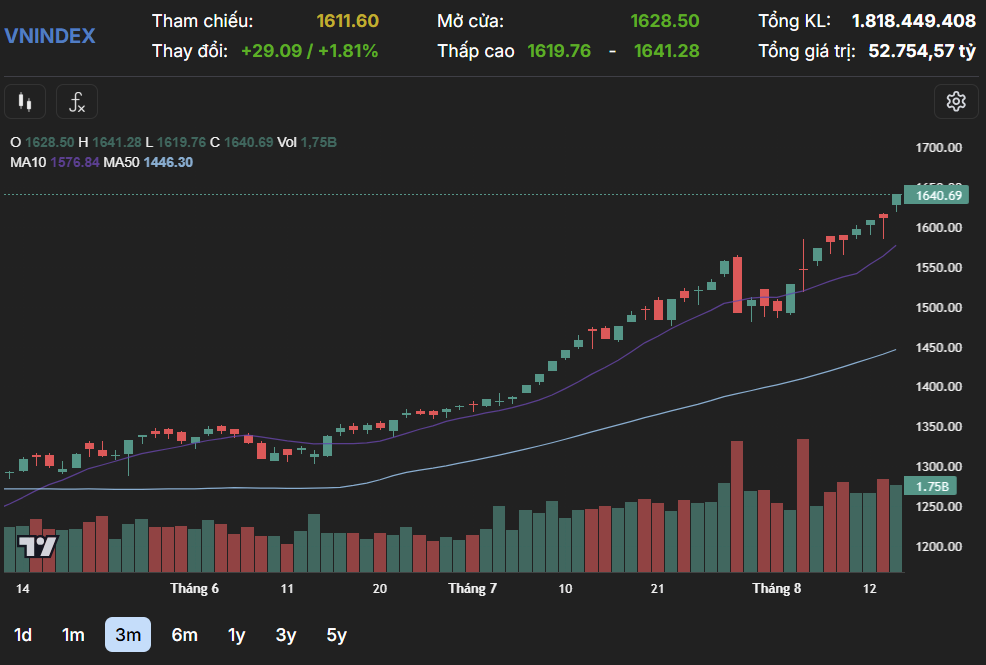Click the 1600.00 price axis label

(939, 228)
